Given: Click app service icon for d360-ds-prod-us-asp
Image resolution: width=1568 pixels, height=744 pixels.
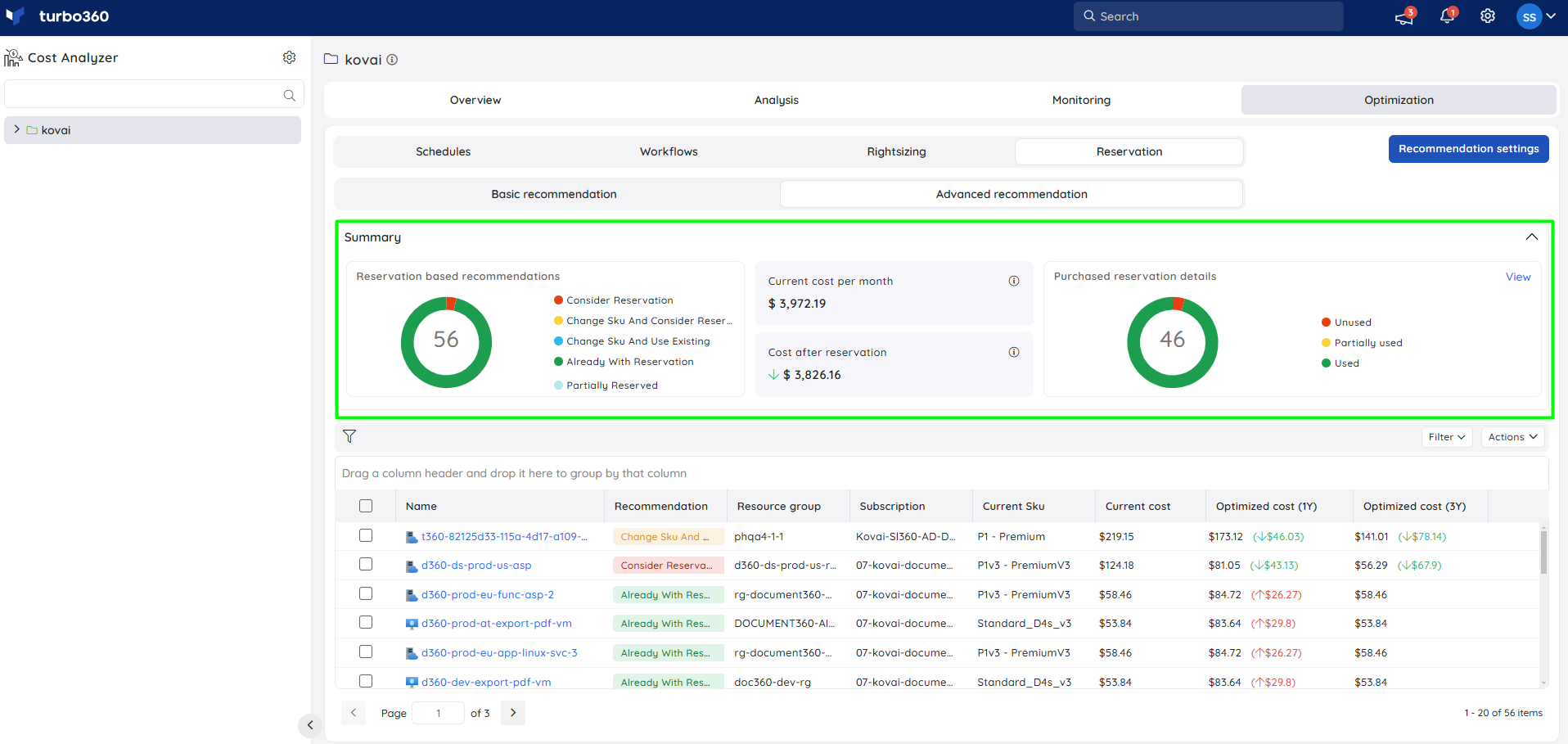Looking at the screenshot, I should [412, 566].
